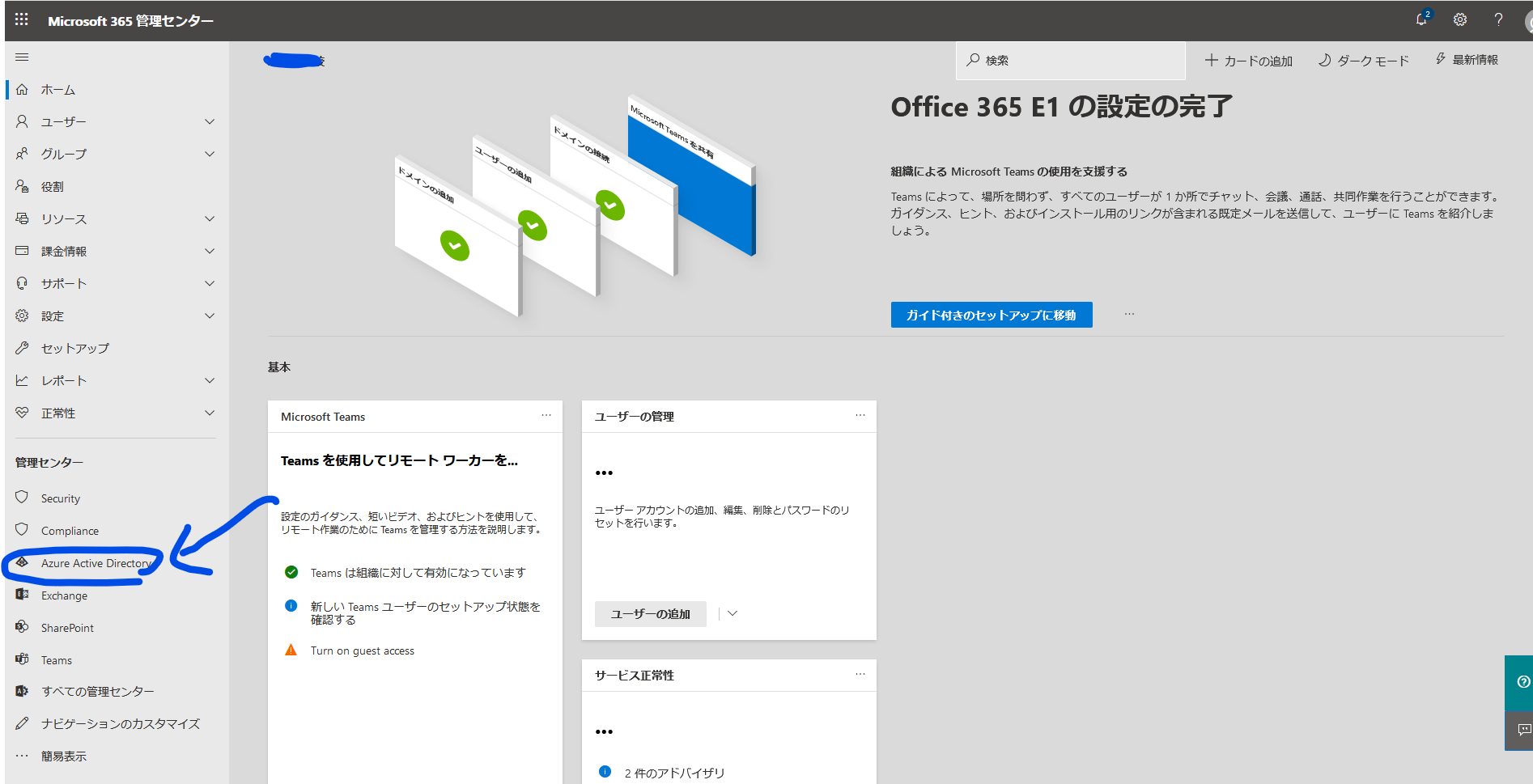Click the Security shield icon
1533x784 pixels.
(22, 497)
